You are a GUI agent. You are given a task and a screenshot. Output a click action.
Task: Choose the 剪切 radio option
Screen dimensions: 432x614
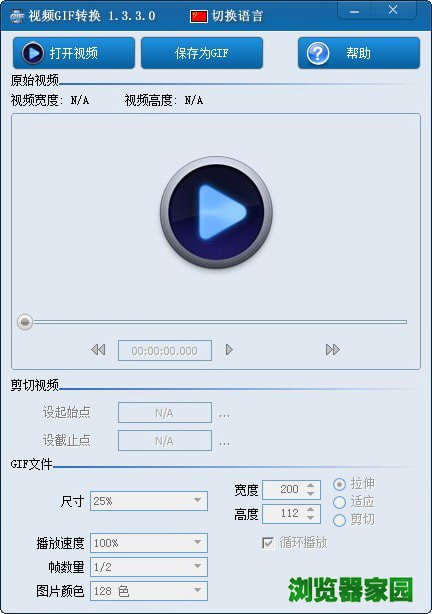339,520
